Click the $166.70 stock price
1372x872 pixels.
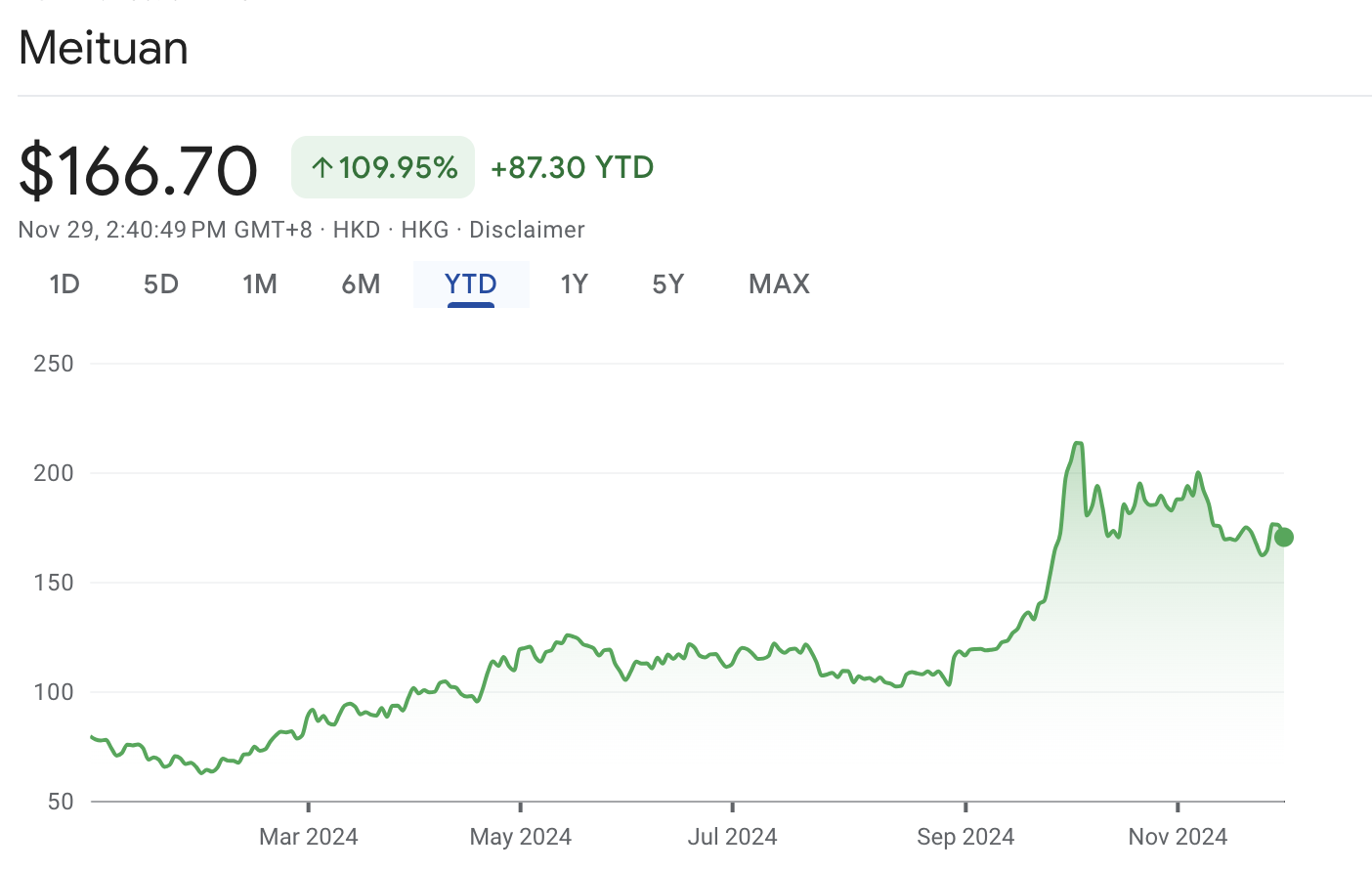pyautogui.click(x=138, y=170)
